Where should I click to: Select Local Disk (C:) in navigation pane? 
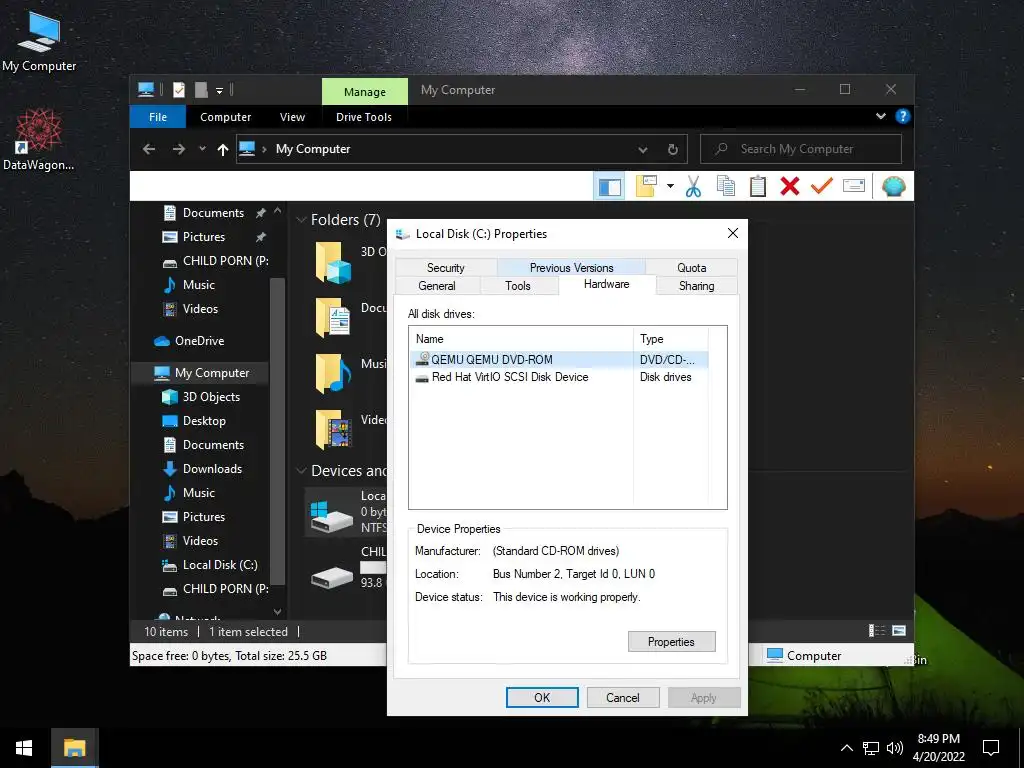219,565
